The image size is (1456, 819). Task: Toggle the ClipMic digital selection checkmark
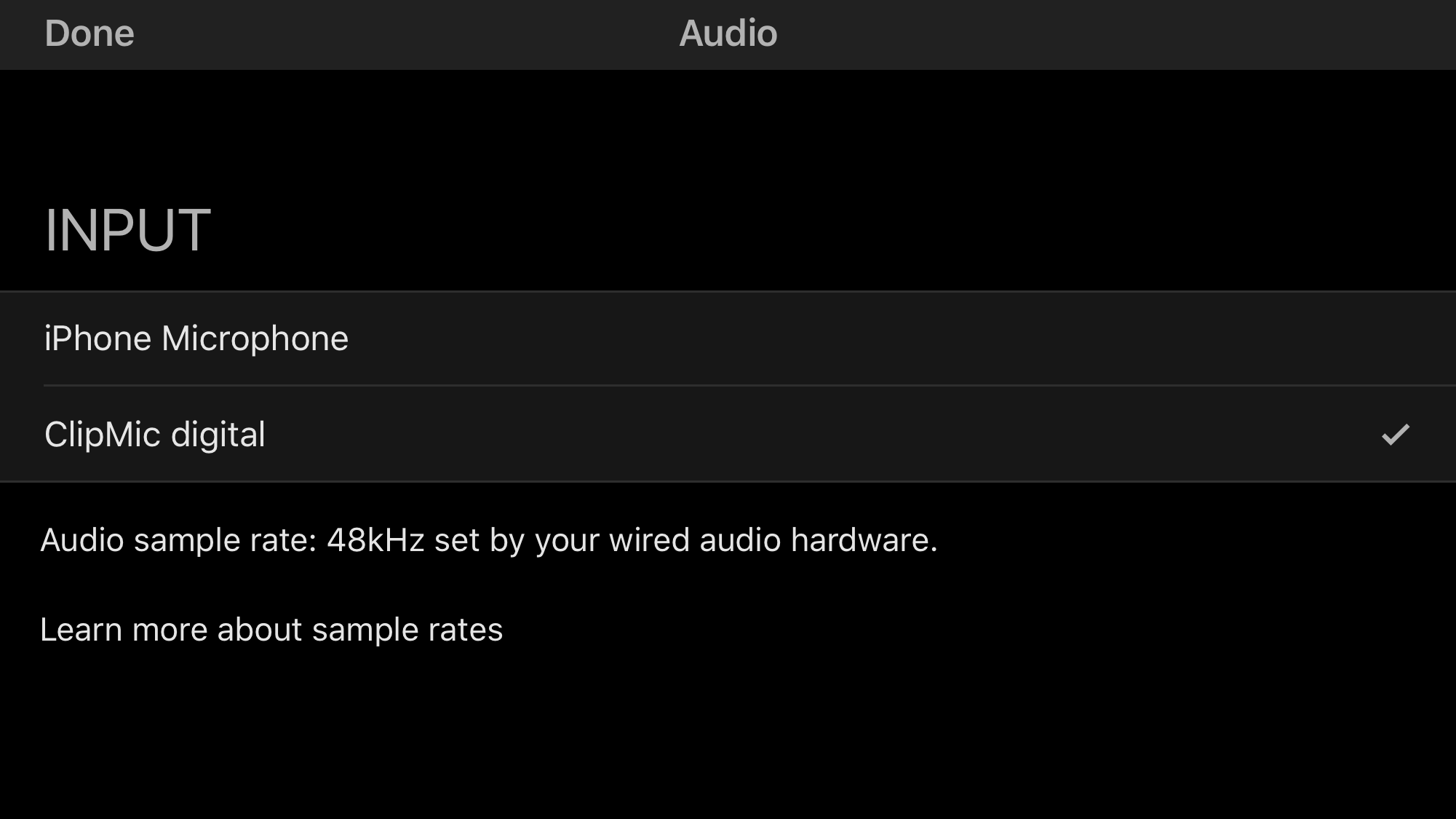tap(1395, 435)
